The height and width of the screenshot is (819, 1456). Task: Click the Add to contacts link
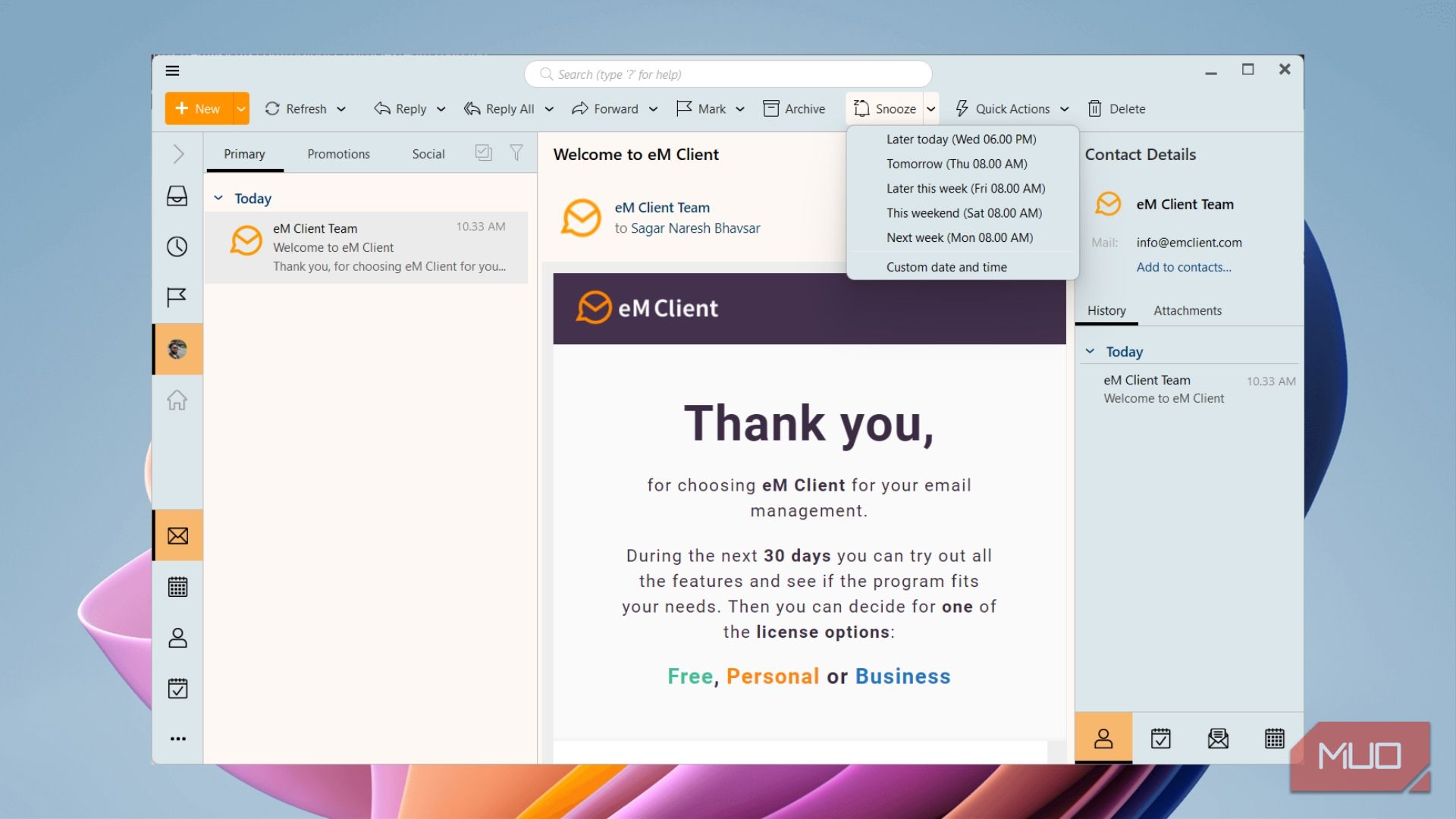coord(1184,267)
